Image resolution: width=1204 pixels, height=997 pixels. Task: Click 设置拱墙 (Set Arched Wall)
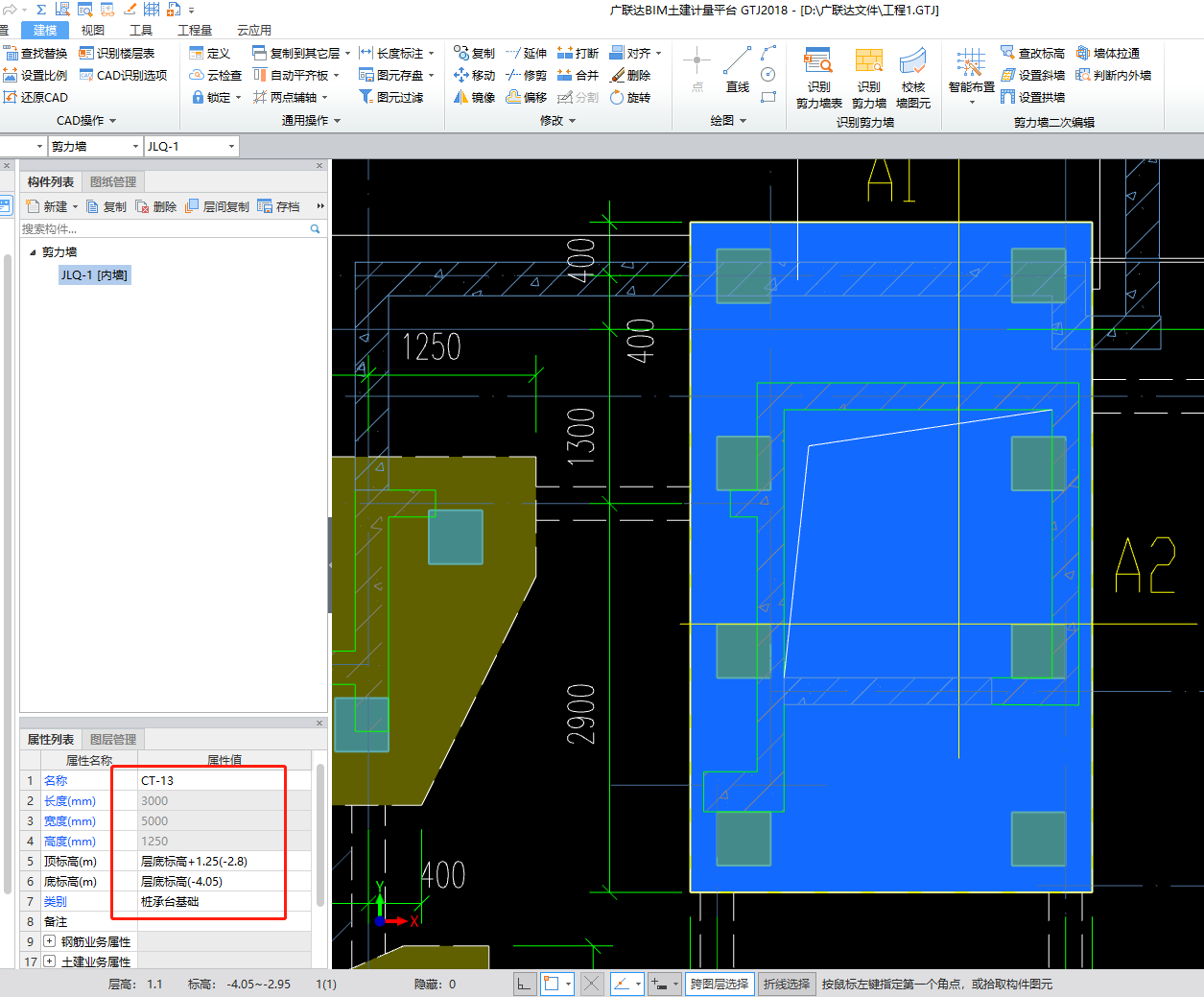coord(1032,97)
